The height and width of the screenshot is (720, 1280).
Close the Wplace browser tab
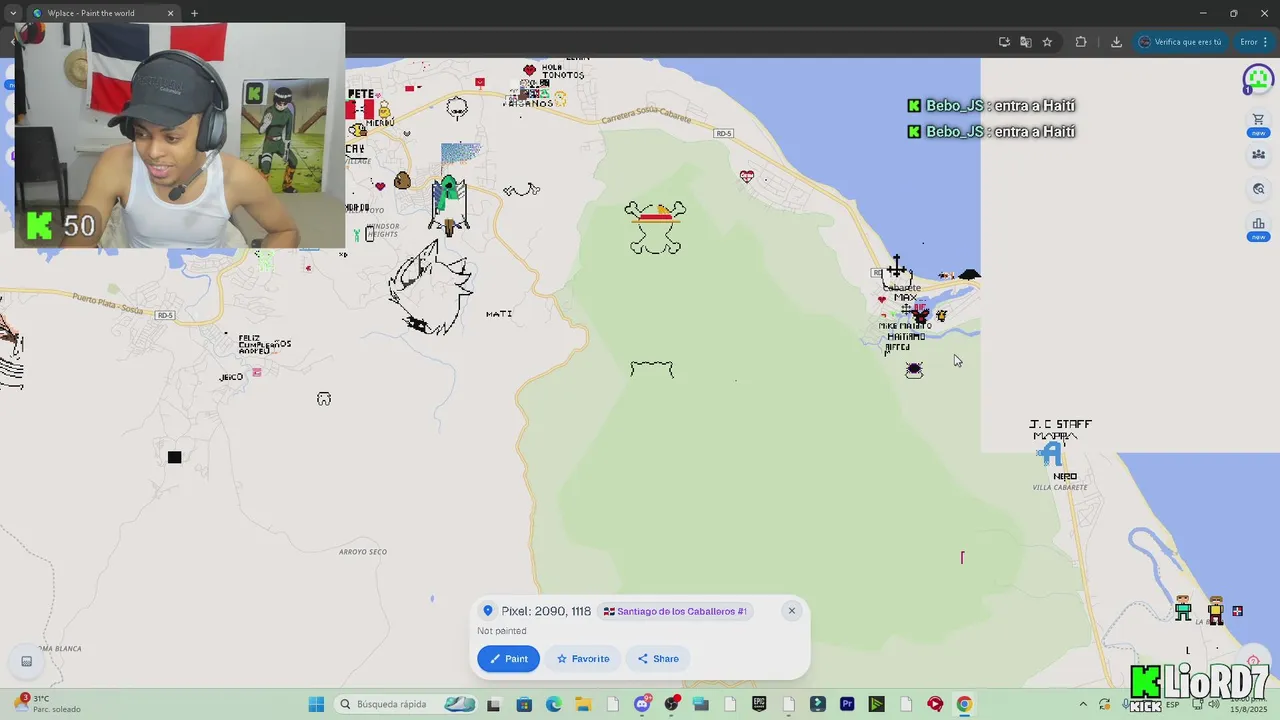click(x=170, y=13)
